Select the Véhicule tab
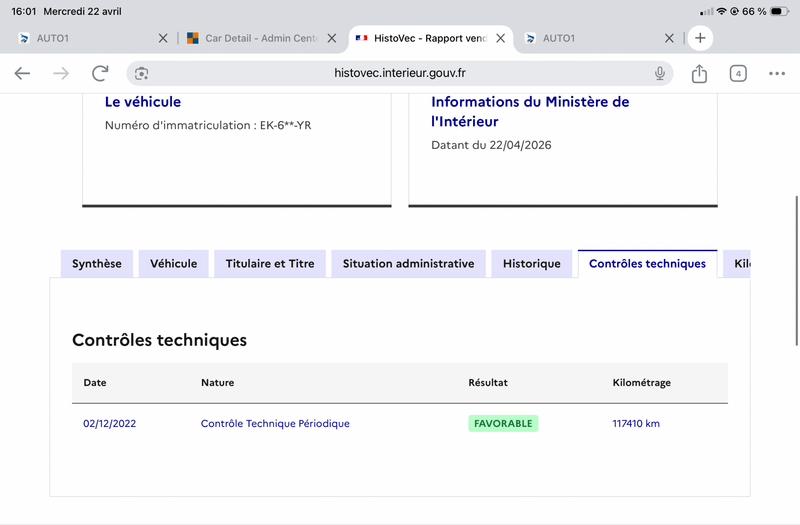800x525 pixels. (x=174, y=264)
